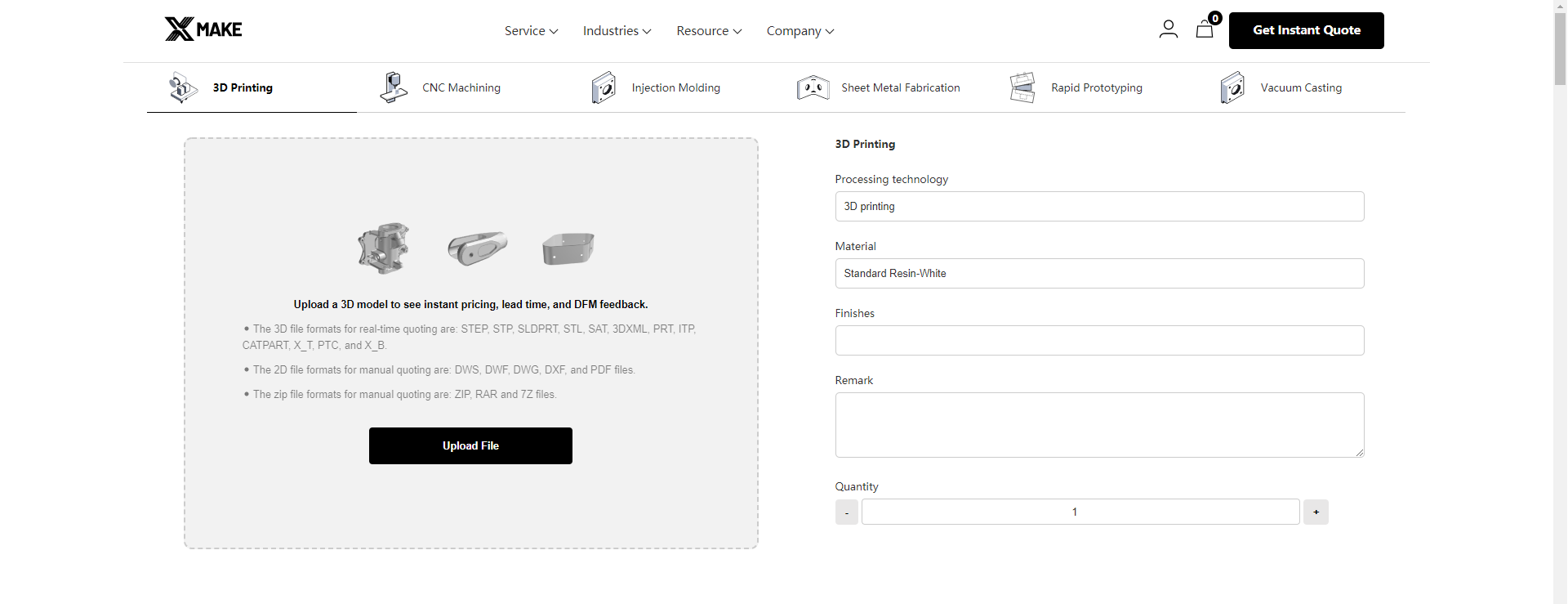This screenshot has width=1568, height=604.
Task: Click the Rapid Prototyping tab icon
Action: pos(1022,87)
